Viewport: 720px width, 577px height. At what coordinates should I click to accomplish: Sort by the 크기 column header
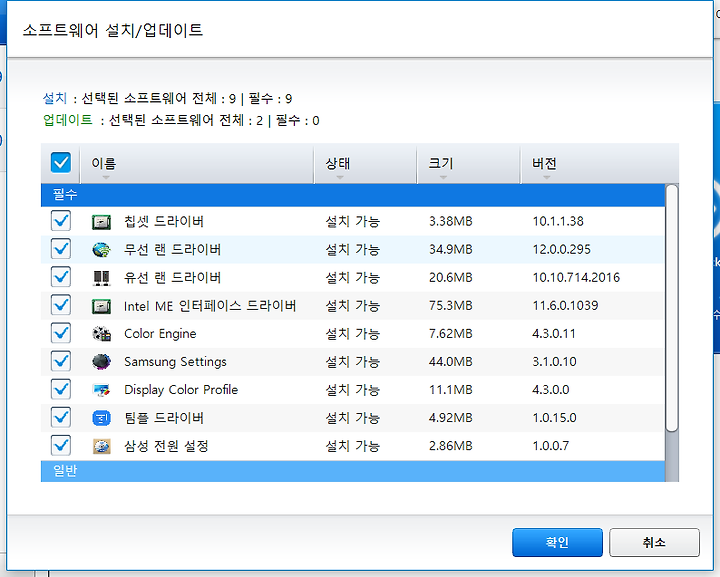(x=469, y=164)
